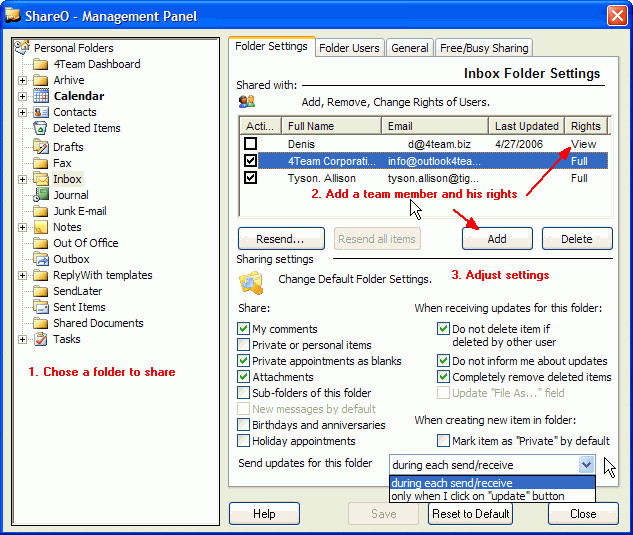633x535 pixels.
Task: Expand the Contacts tree node
Action: [23, 112]
